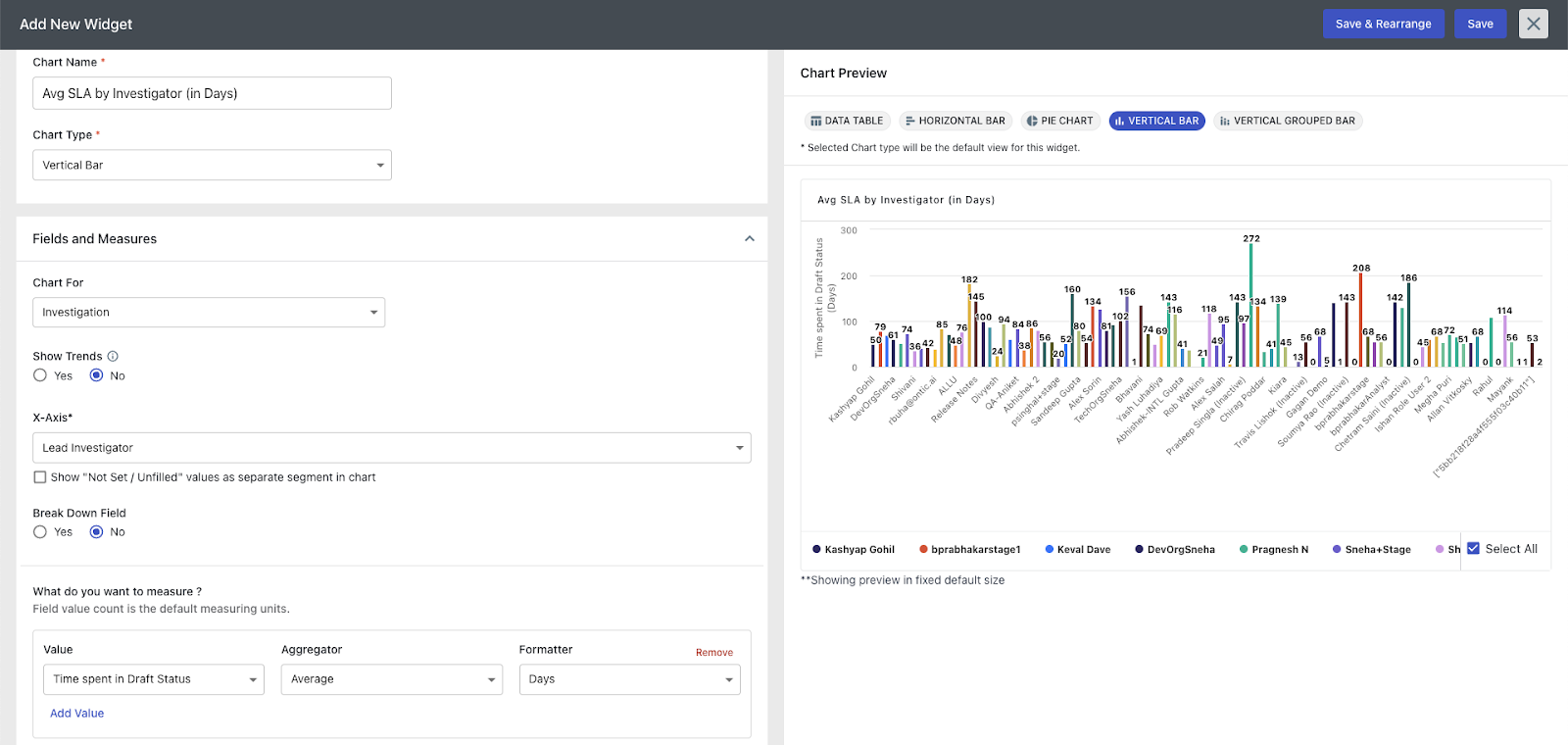Open the Aggregator Average dropdown
Viewport: 1568px width, 745px height.
coord(391,679)
